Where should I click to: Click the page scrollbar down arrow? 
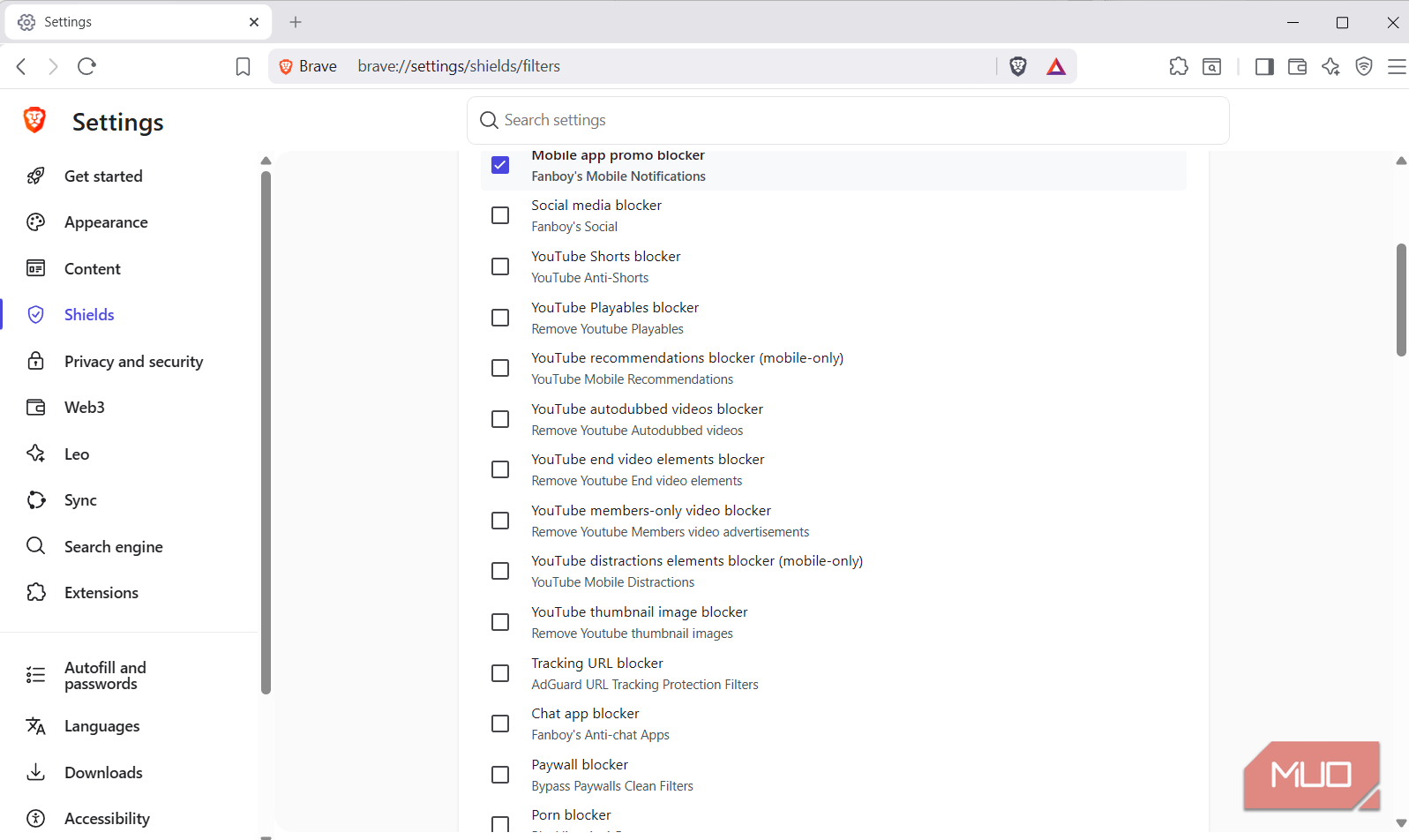(1401, 822)
